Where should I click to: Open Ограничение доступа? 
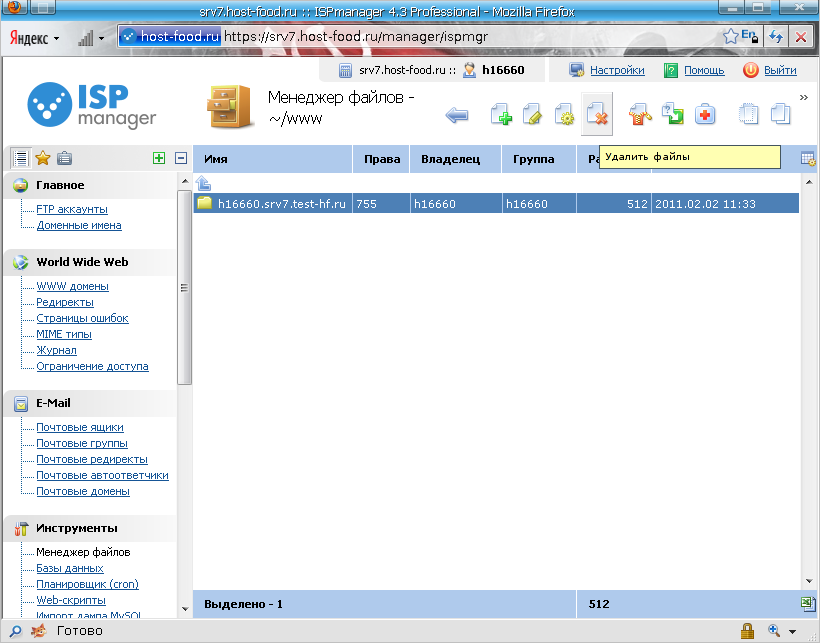[x=93, y=366]
